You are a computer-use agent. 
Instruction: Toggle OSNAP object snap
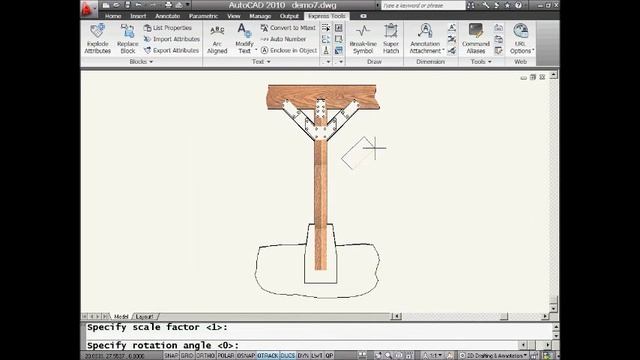246,356
